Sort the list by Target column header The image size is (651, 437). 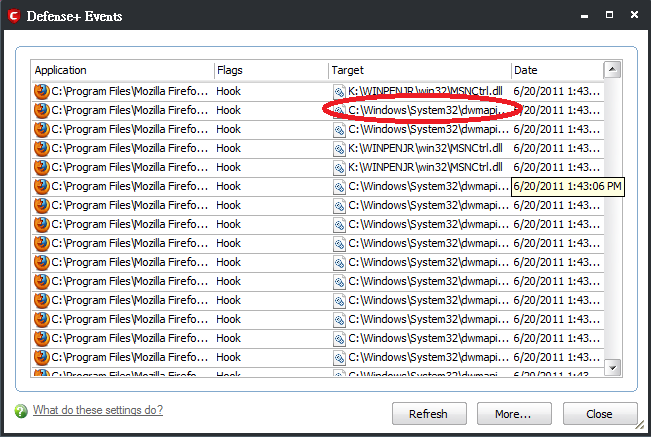(419, 70)
